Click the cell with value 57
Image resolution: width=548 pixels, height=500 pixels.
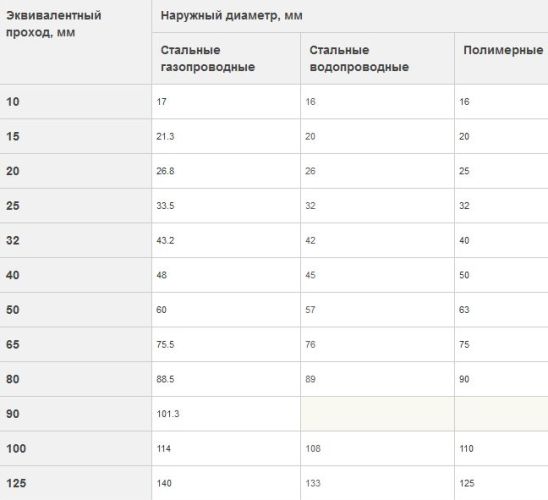tap(377, 310)
